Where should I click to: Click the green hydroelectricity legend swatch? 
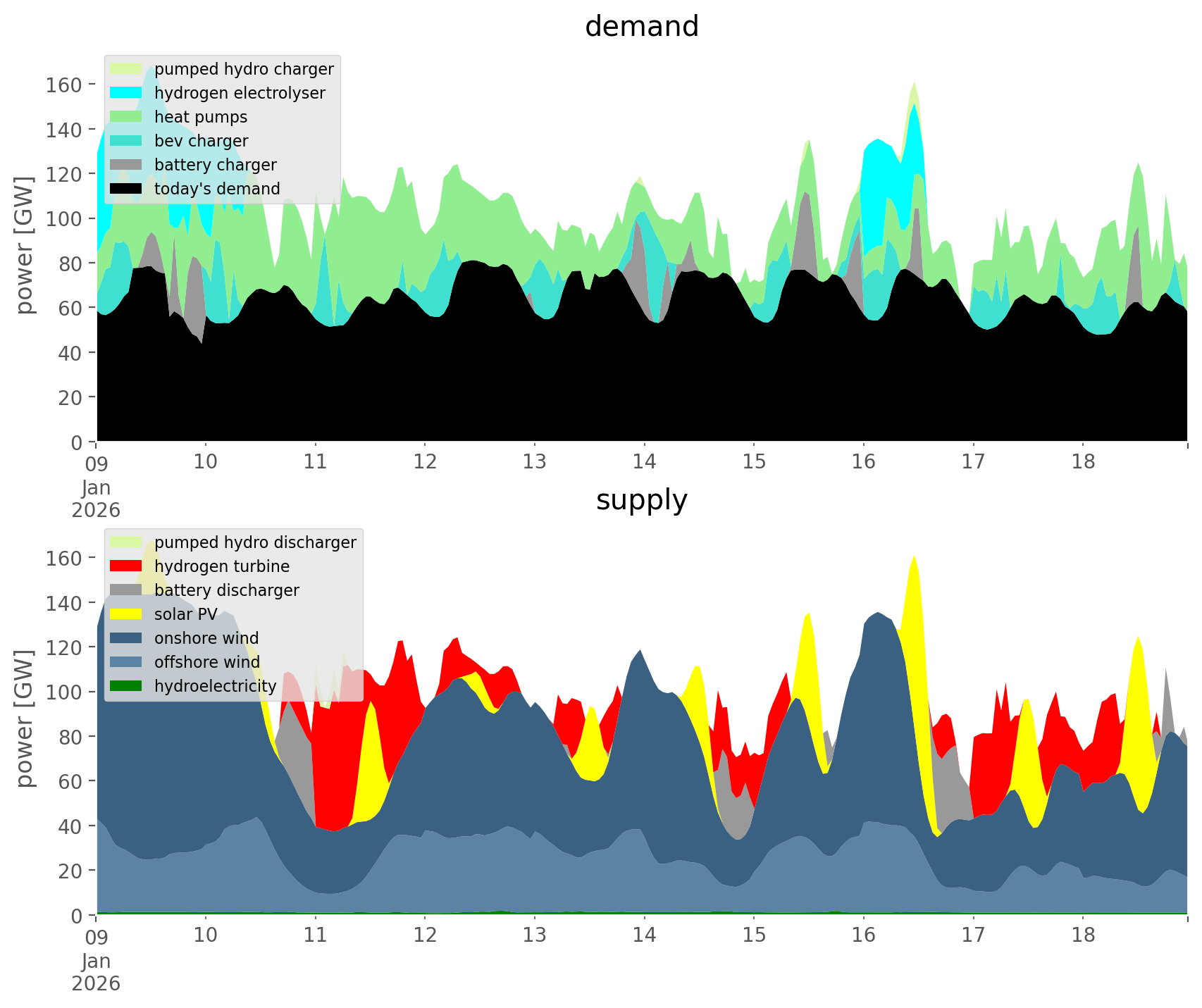[x=126, y=686]
